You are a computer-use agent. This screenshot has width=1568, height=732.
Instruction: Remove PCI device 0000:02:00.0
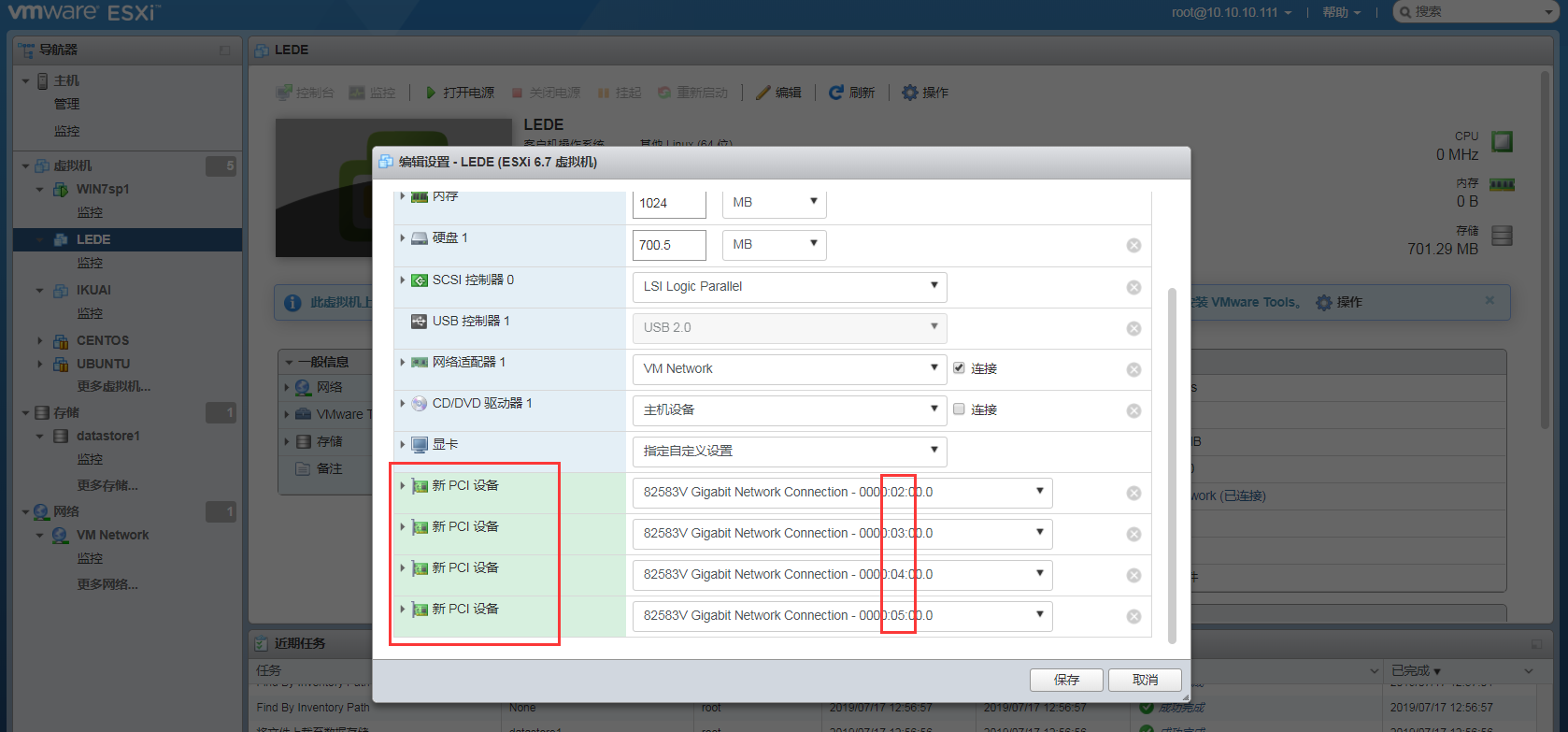[x=1133, y=493]
